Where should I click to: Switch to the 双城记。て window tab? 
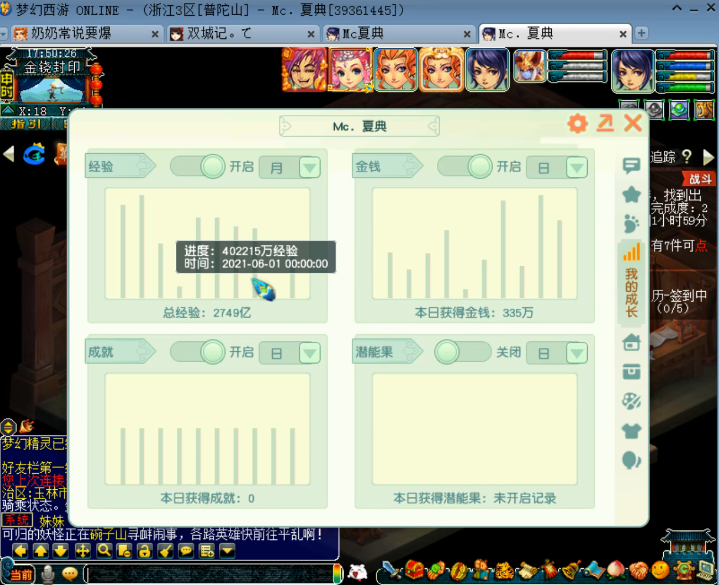242,33
